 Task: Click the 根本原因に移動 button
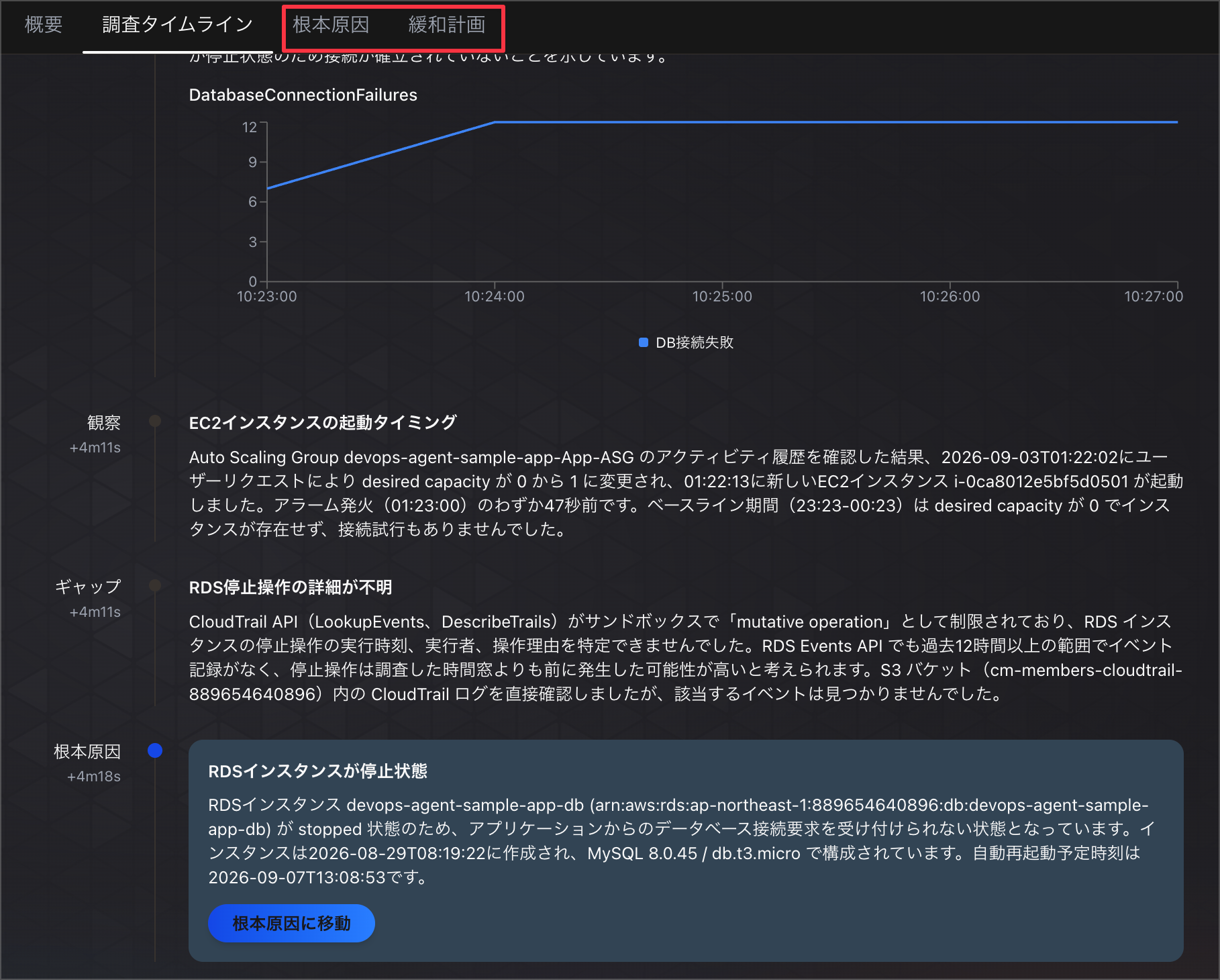tap(291, 924)
